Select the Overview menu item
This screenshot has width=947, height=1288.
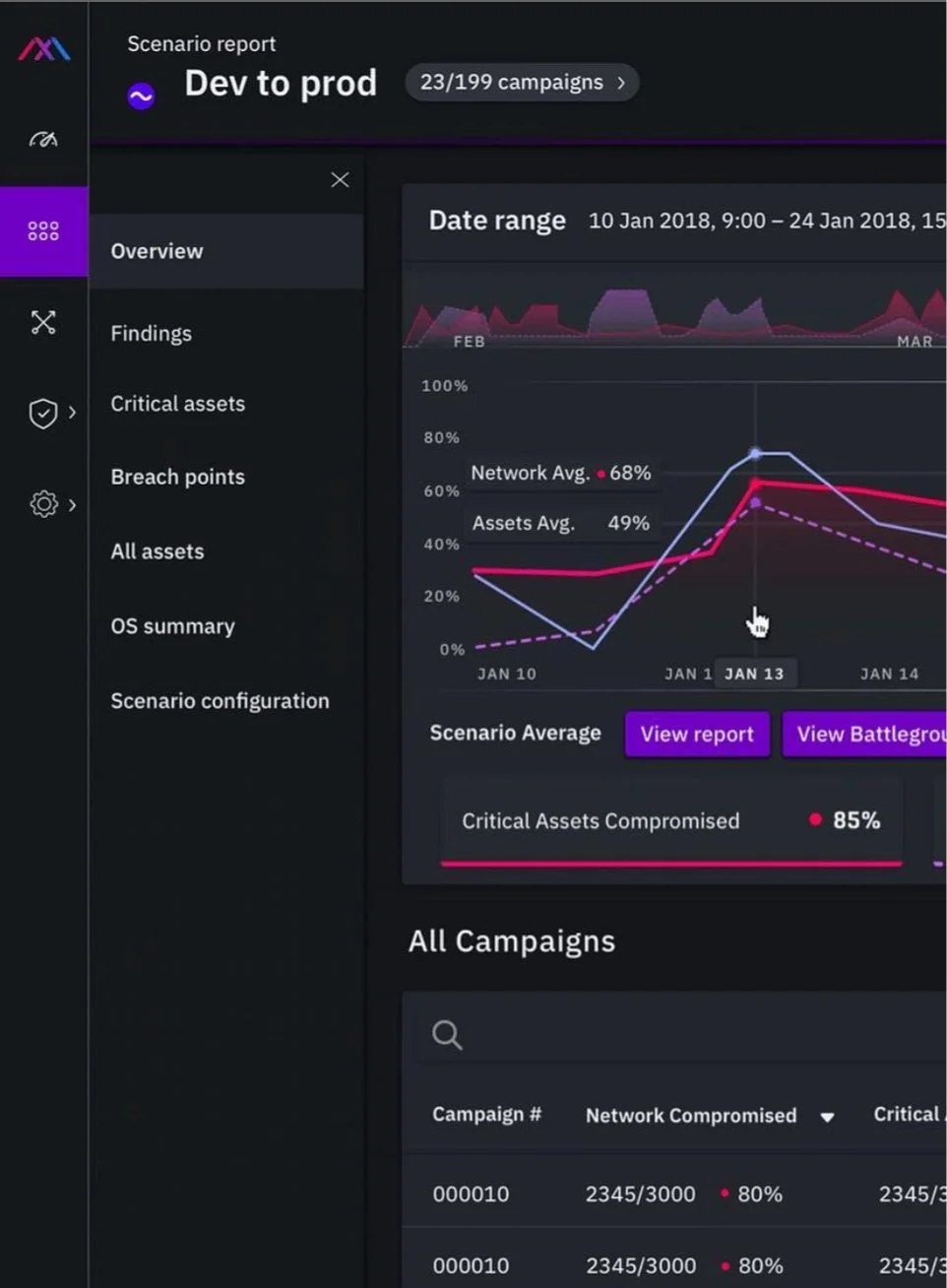(x=226, y=251)
